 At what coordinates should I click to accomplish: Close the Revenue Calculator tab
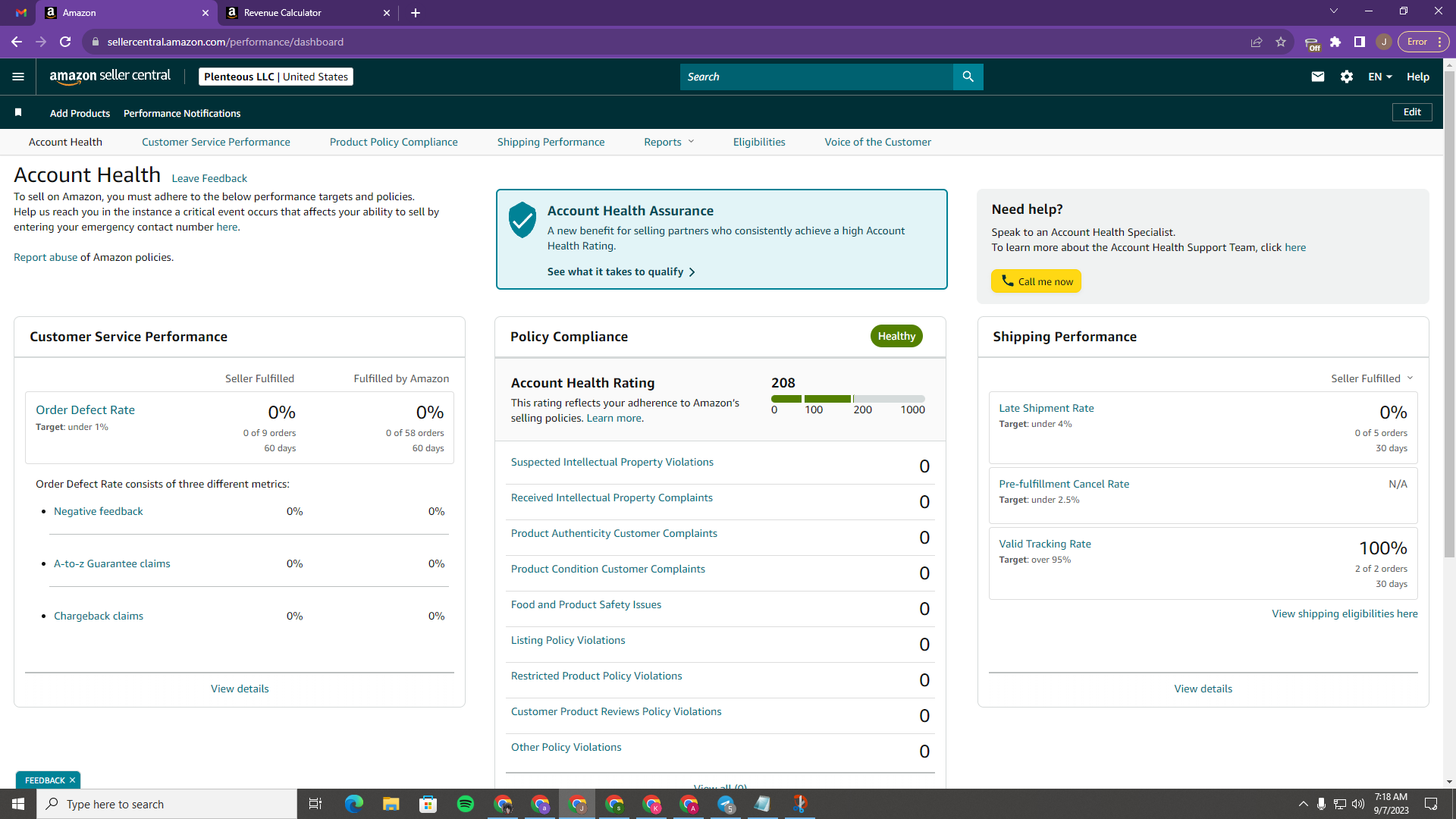pyautogui.click(x=387, y=13)
